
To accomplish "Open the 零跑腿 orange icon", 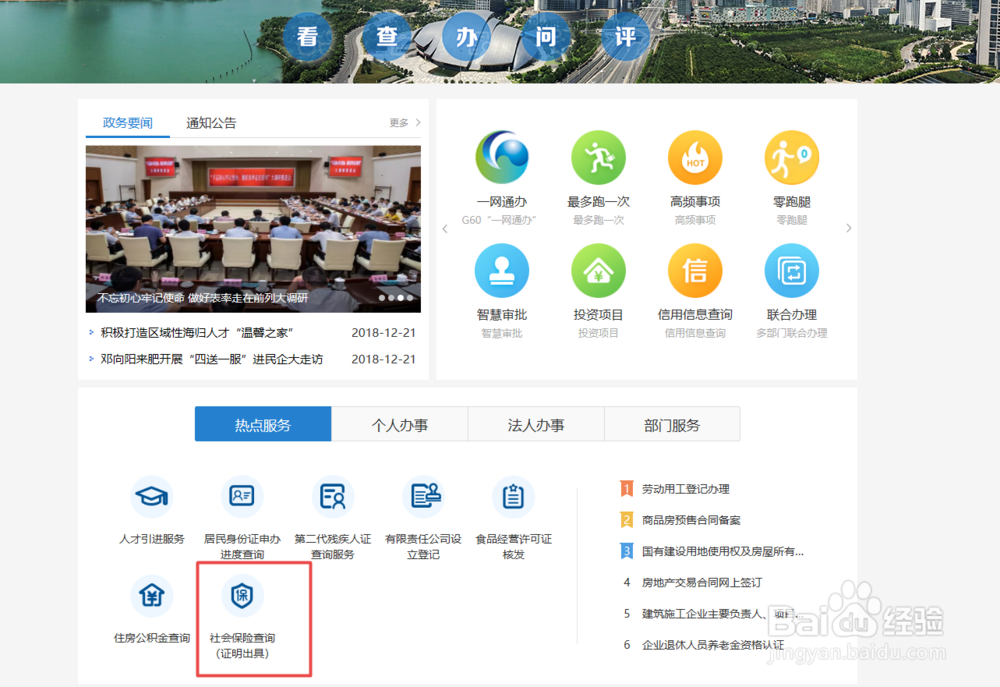I will 791,157.
